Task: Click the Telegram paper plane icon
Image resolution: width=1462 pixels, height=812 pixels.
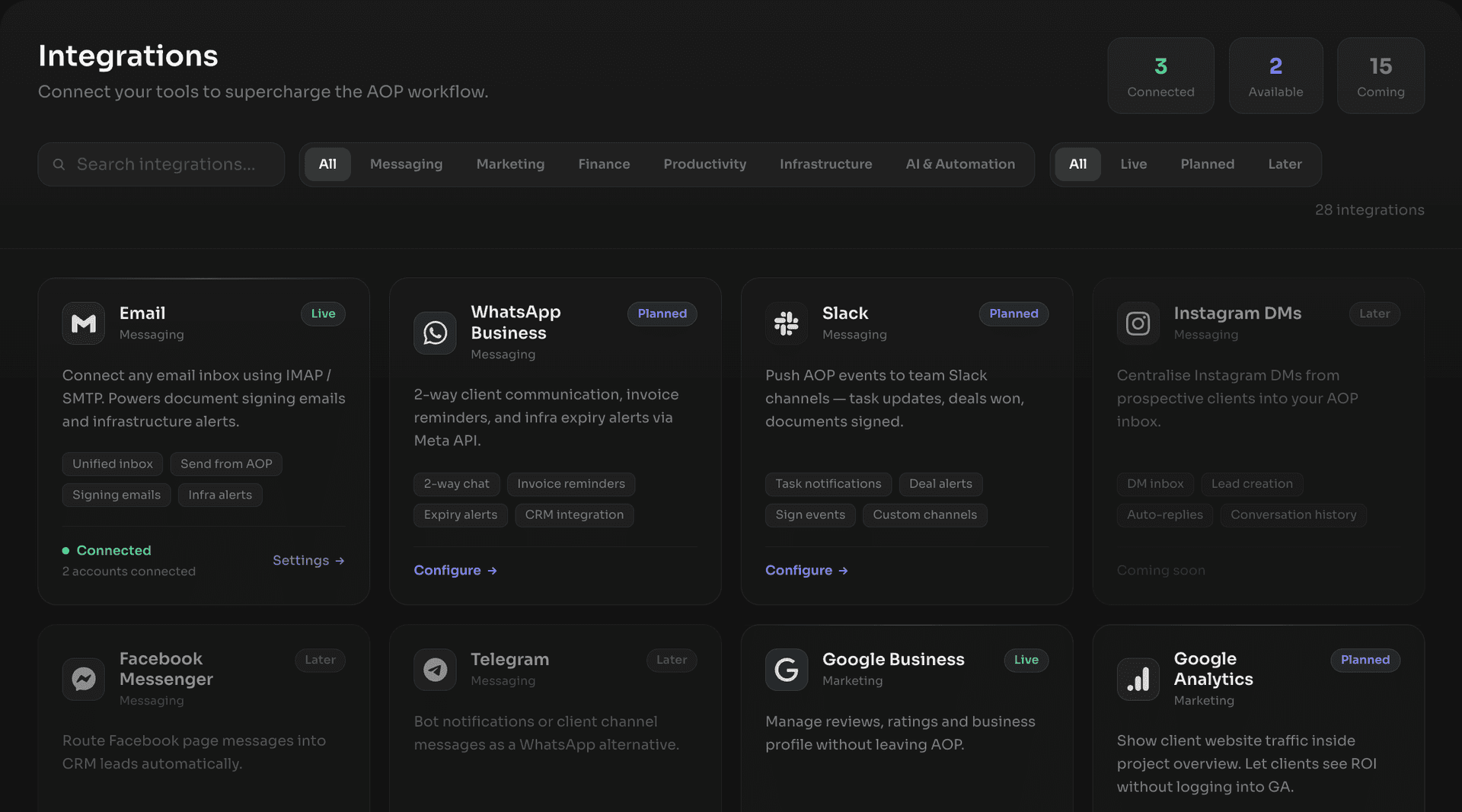Action: pyautogui.click(x=435, y=670)
